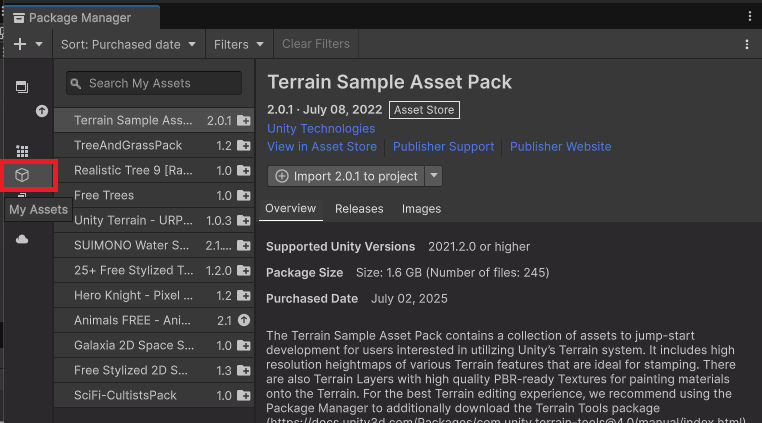Click import icon on Free Trees row
Screen dimensions: 762x423
coord(244,195)
